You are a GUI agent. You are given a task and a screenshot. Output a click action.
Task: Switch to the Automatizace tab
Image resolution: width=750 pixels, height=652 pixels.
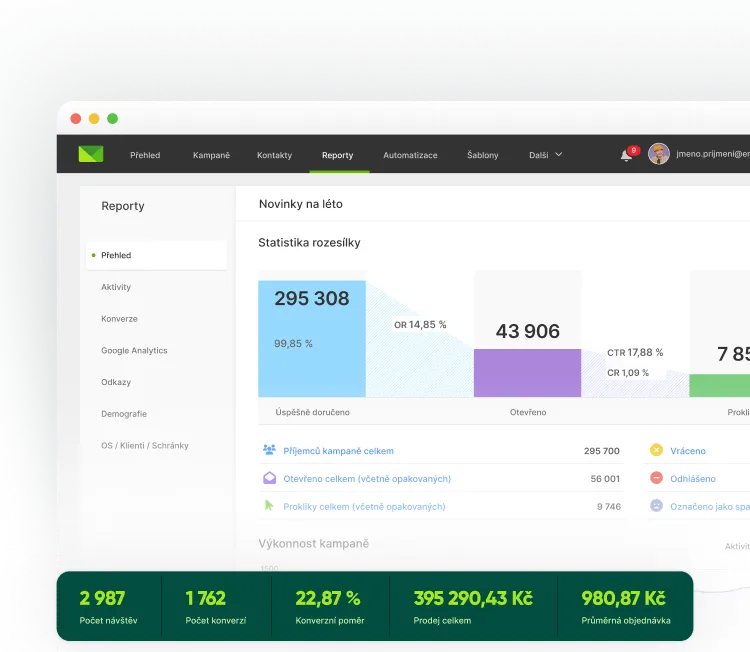click(410, 155)
